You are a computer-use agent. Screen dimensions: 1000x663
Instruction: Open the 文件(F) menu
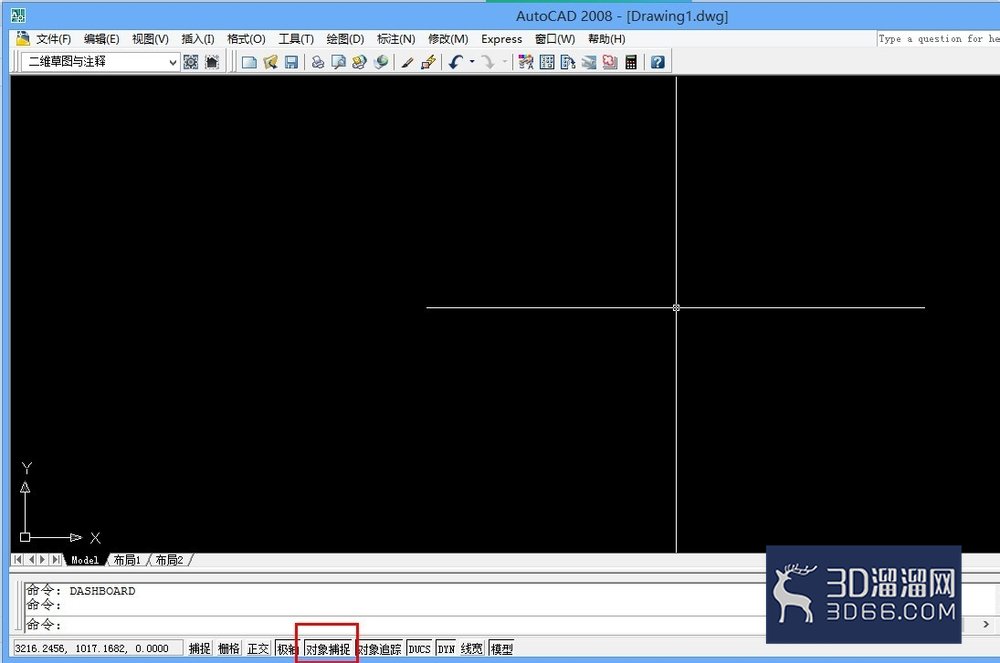[54, 39]
